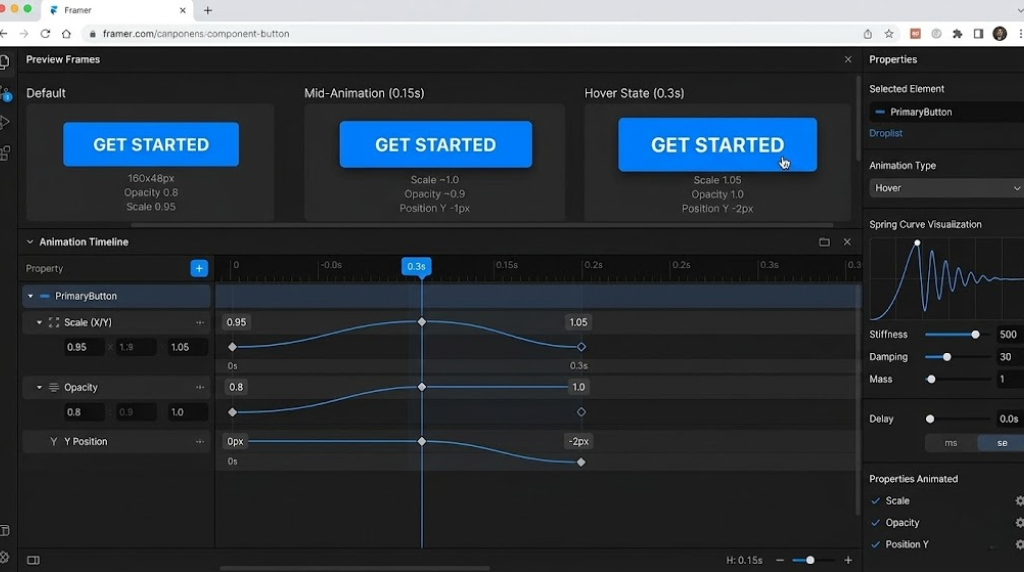This screenshot has width=1024, height=572.
Task: Add a new property with the blue plus button
Action: 199,268
